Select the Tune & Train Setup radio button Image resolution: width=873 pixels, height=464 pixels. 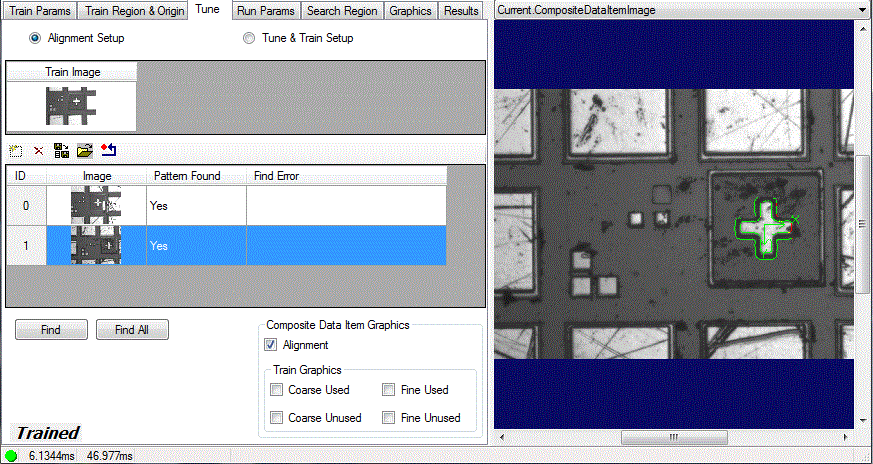pos(249,38)
